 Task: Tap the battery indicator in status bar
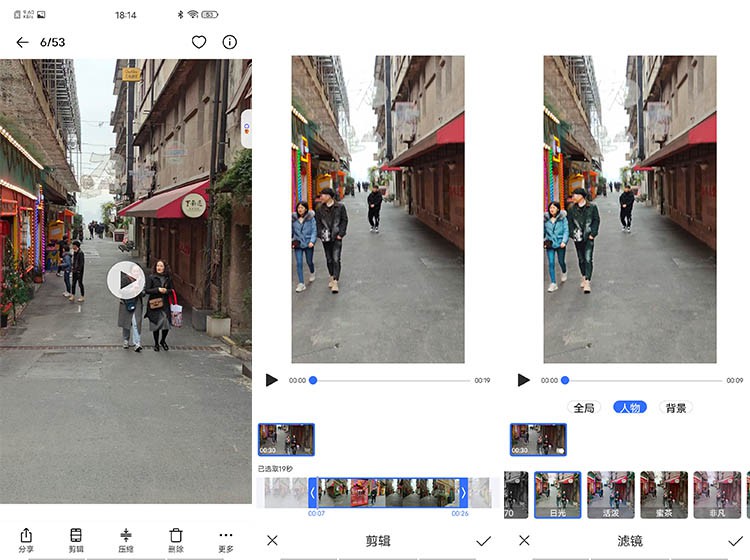(x=210, y=15)
